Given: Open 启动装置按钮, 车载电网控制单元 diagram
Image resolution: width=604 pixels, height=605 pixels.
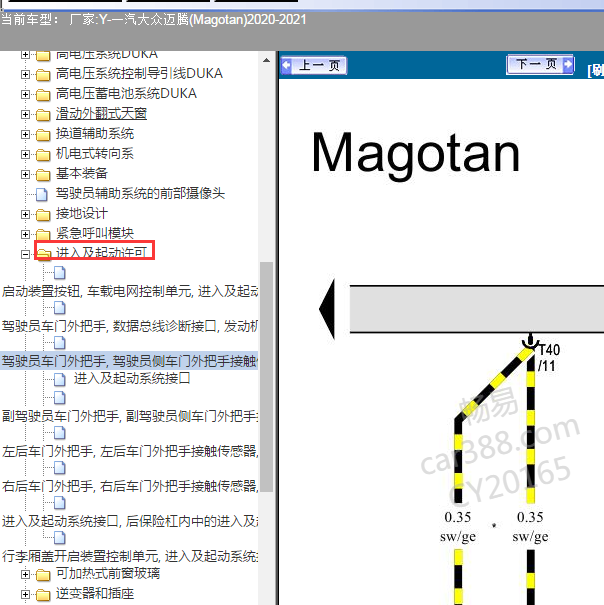Looking at the screenshot, I should click(130, 291).
